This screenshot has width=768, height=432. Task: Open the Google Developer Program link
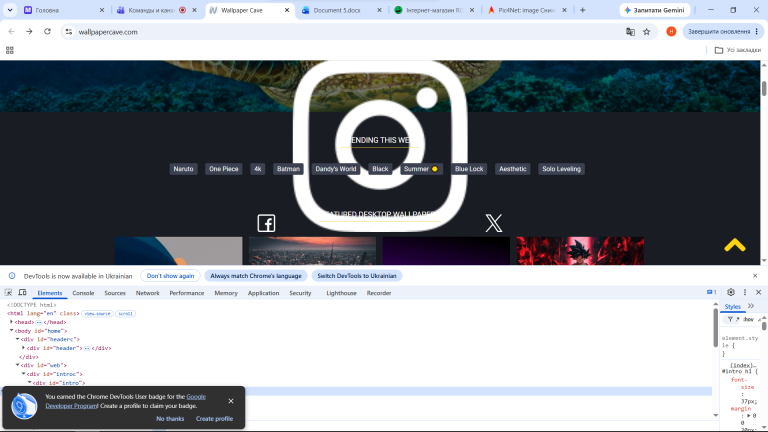125,401
